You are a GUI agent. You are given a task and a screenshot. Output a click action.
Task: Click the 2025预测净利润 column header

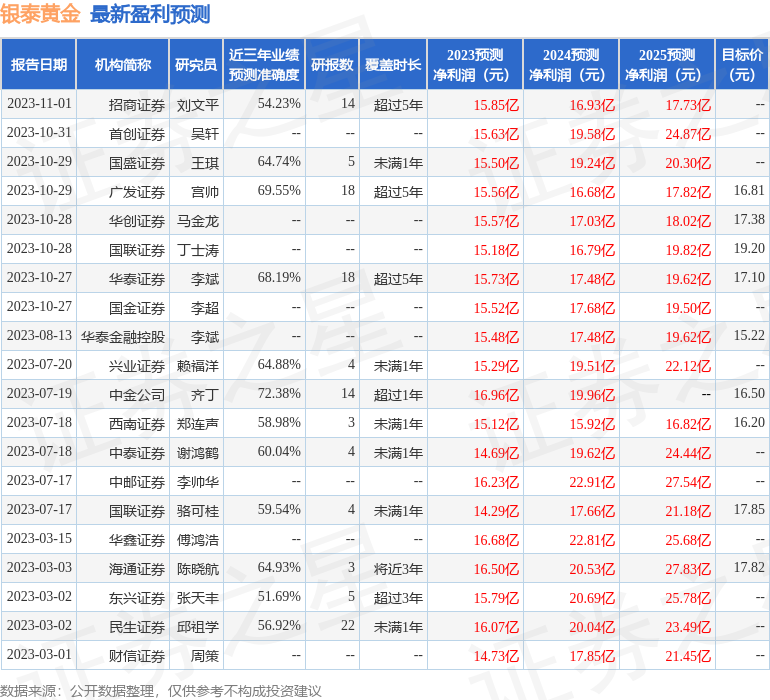tap(667, 64)
